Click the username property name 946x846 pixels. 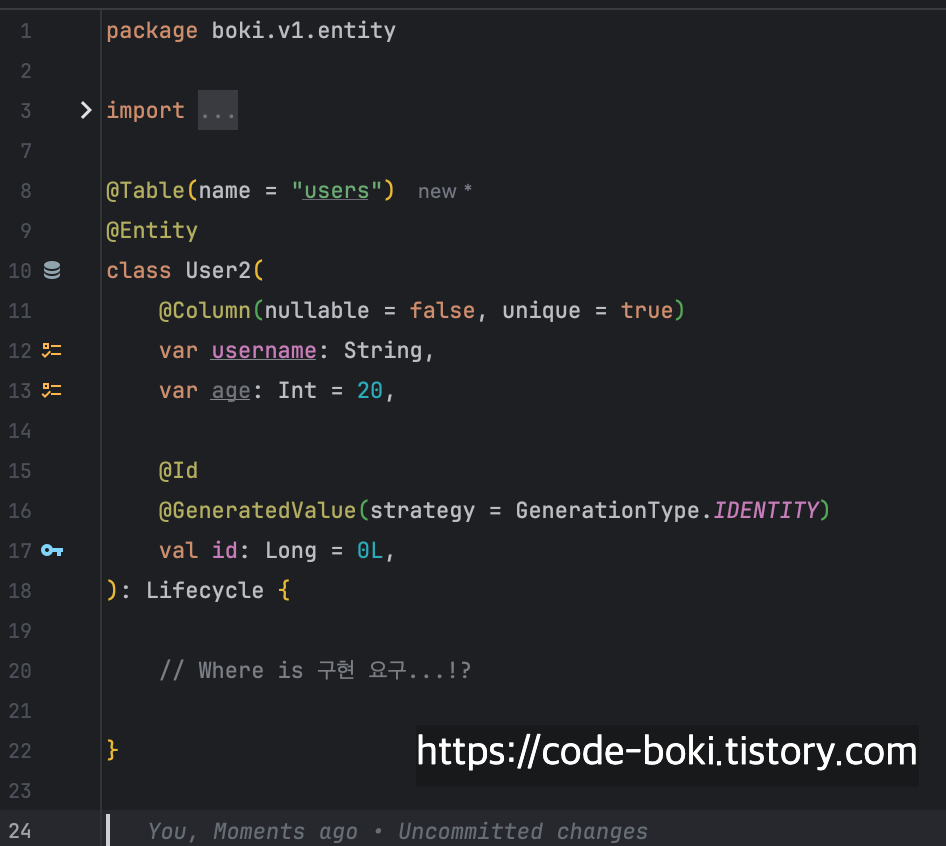click(264, 351)
